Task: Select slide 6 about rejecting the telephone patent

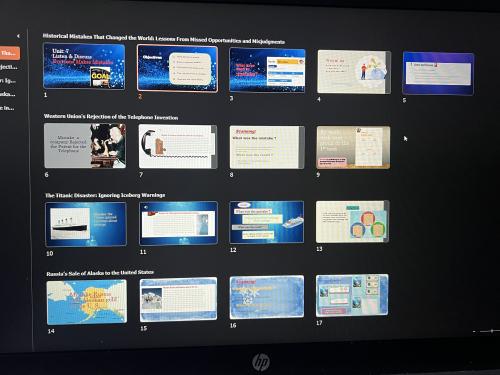Action: pos(85,145)
